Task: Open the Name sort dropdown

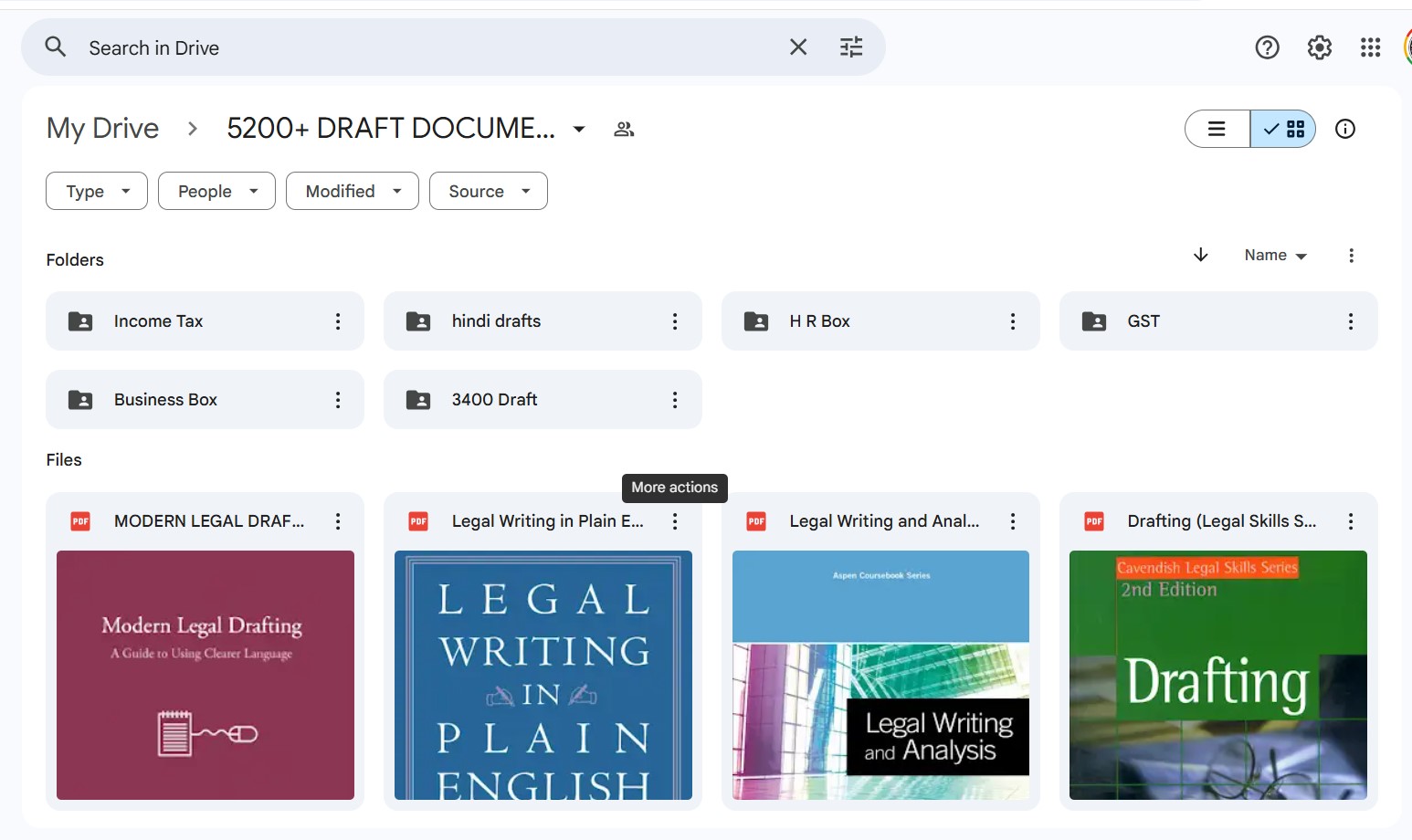Action: (1276, 256)
